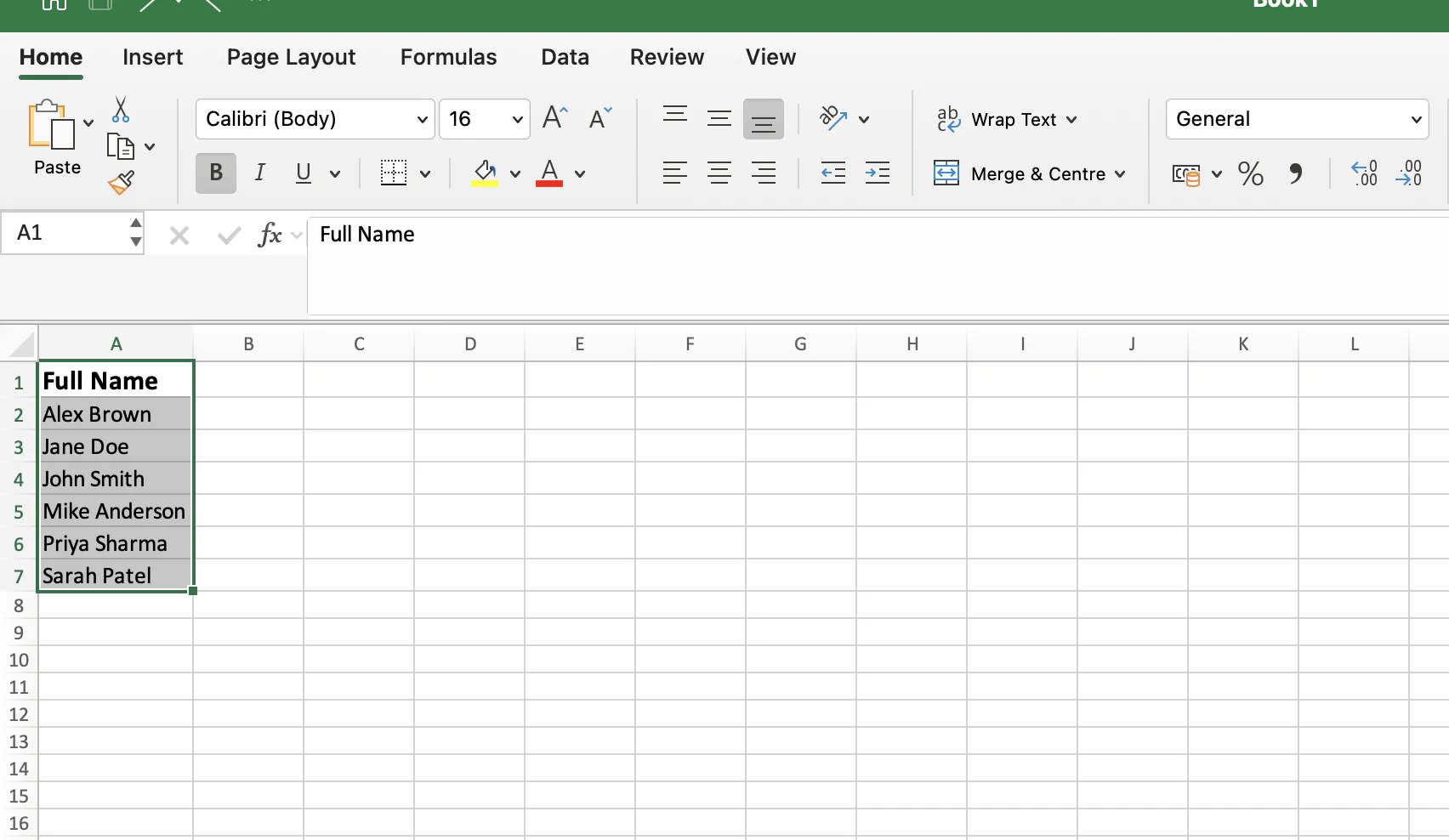Apply yellow fill colour
This screenshot has height=840, width=1449.
(x=485, y=173)
